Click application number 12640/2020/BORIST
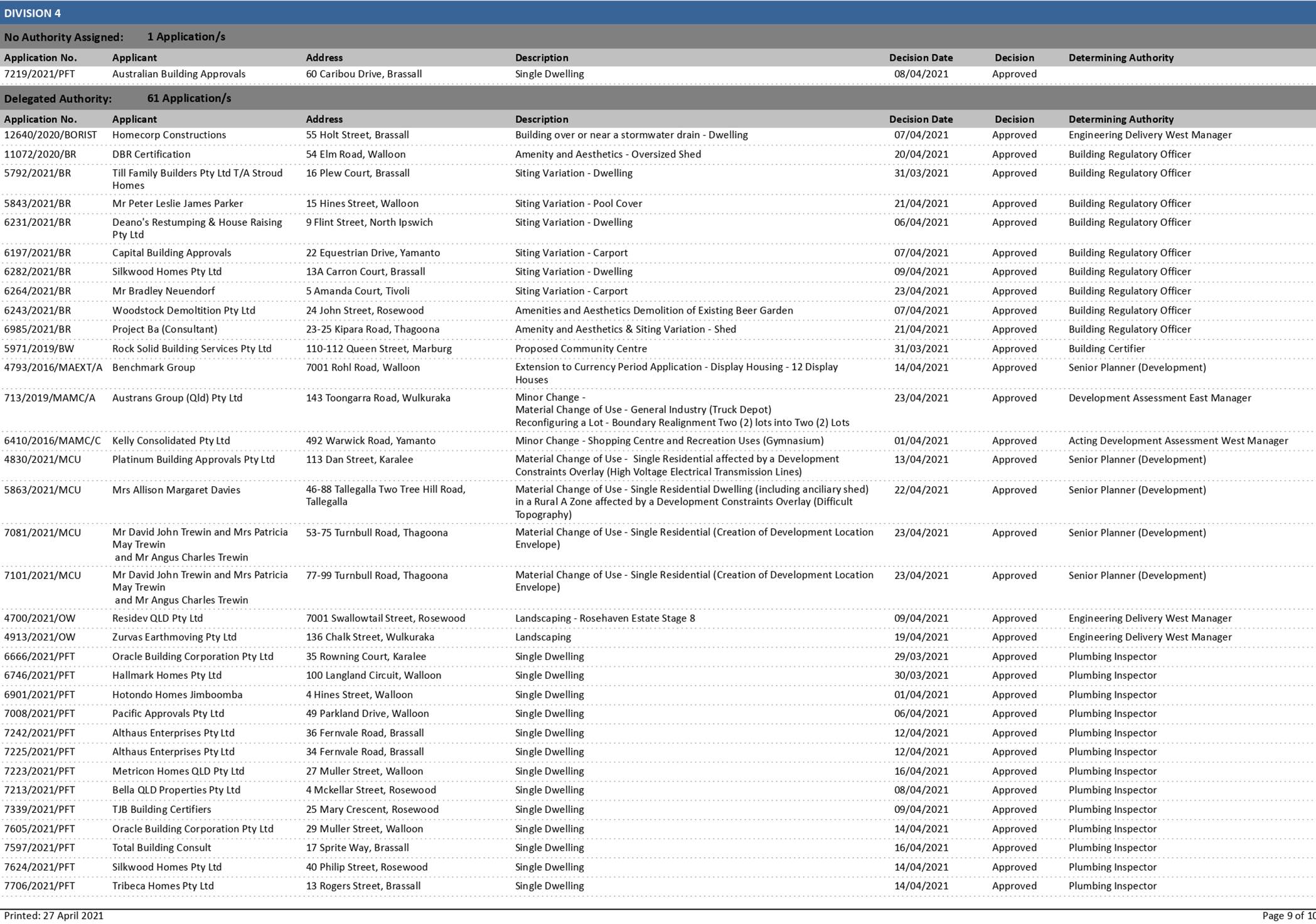 click(50, 134)
